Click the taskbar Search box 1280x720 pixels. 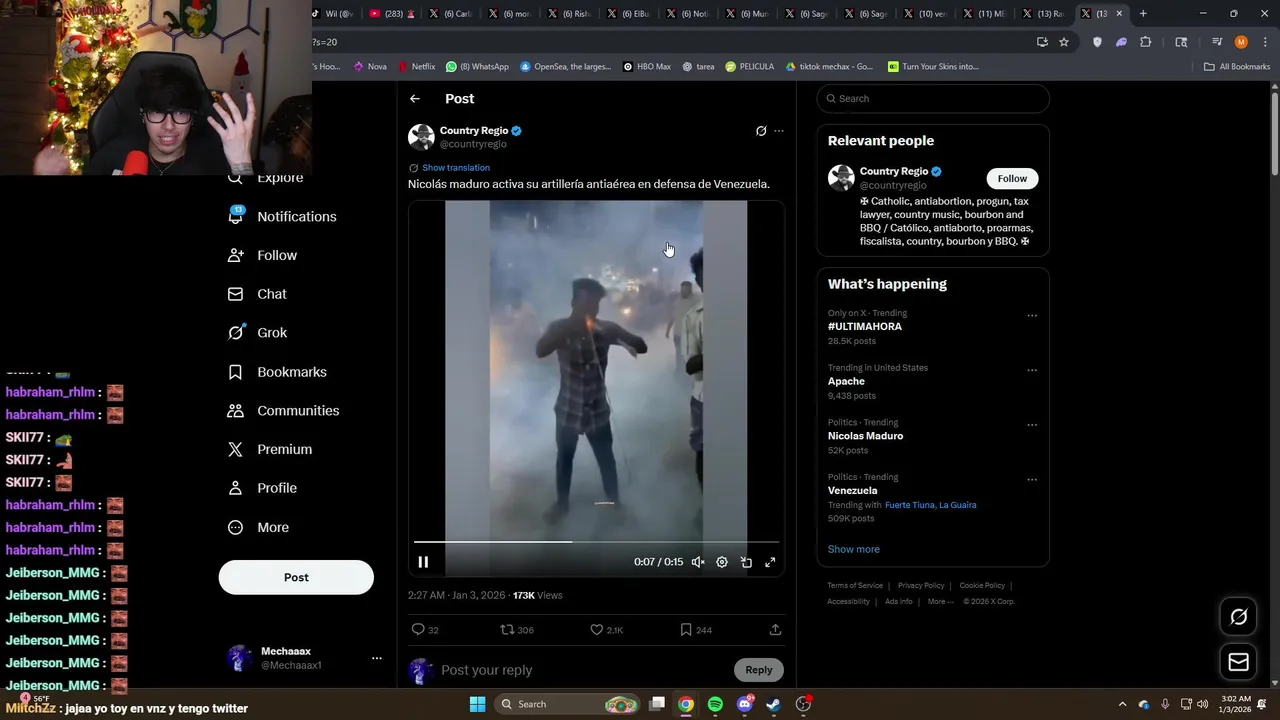tap(568, 704)
